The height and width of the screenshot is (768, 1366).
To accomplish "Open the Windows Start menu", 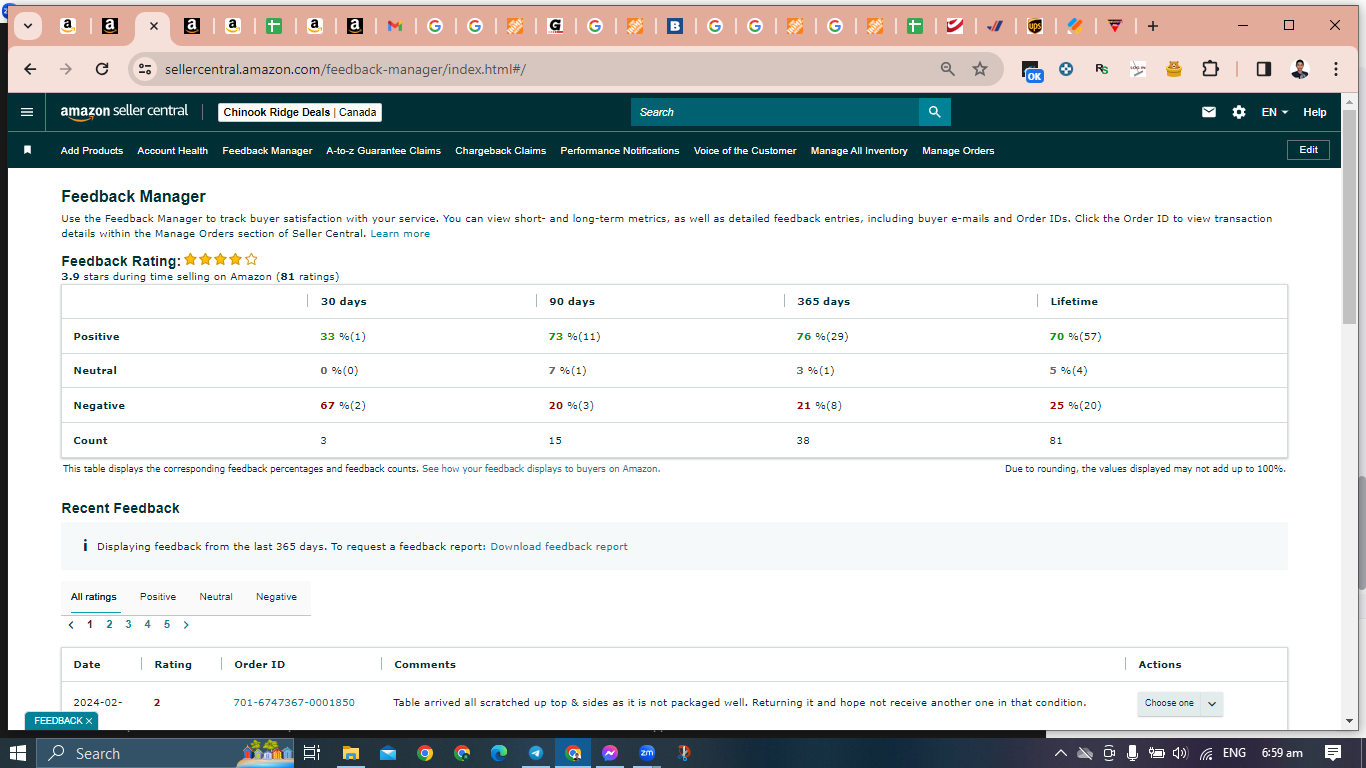I will (x=19, y=753).
